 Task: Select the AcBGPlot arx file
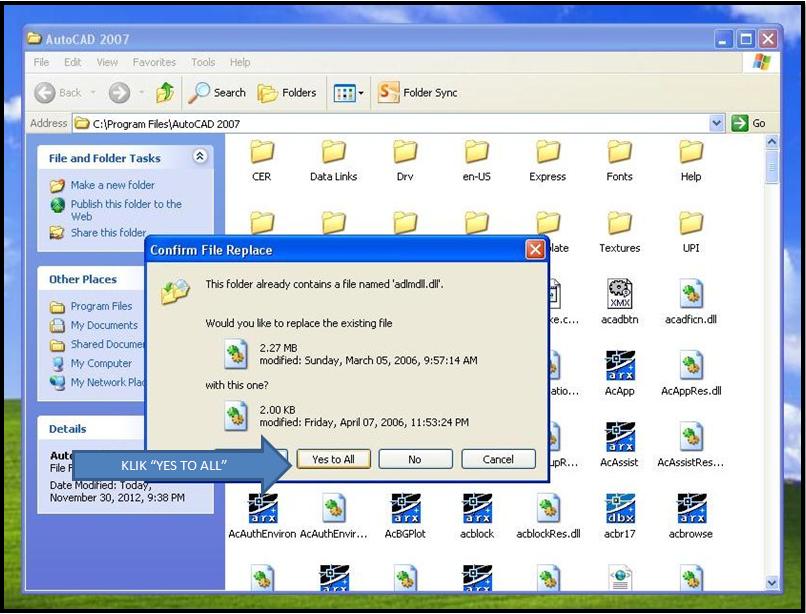pos(405,516)
